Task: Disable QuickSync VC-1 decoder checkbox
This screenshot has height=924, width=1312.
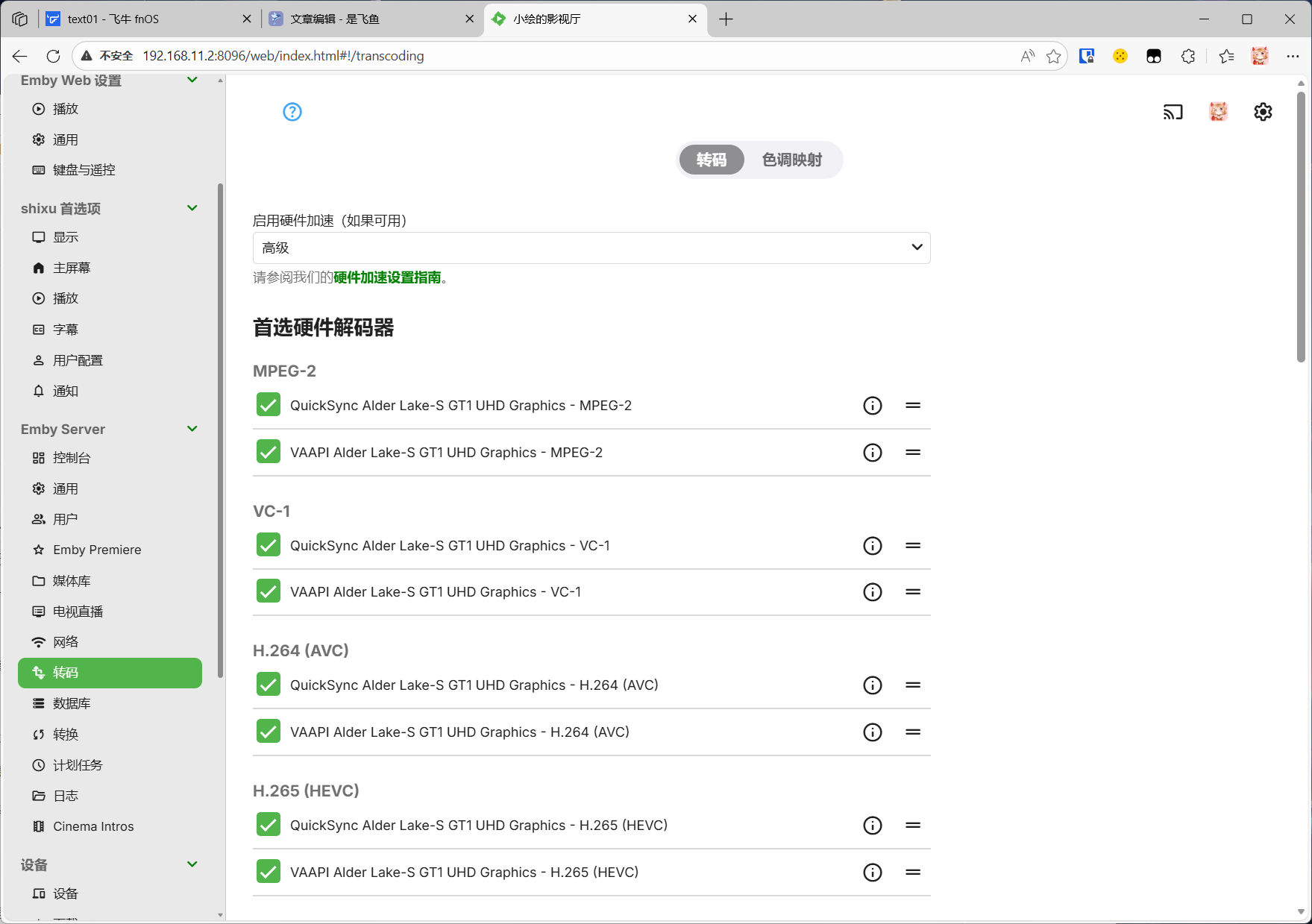Action: [269, 545]
